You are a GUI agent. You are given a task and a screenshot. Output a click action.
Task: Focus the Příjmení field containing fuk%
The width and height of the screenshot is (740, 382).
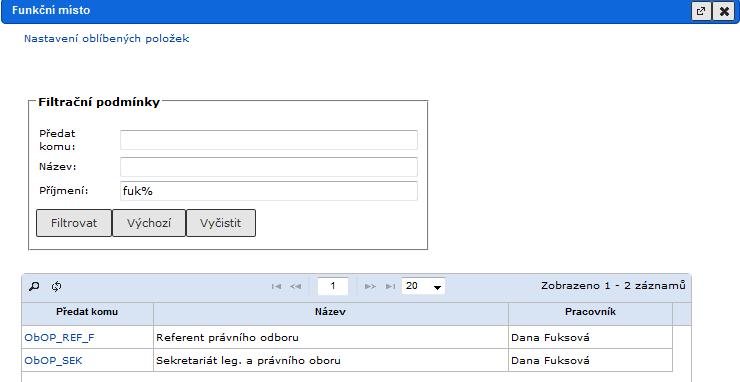(269, 191)
